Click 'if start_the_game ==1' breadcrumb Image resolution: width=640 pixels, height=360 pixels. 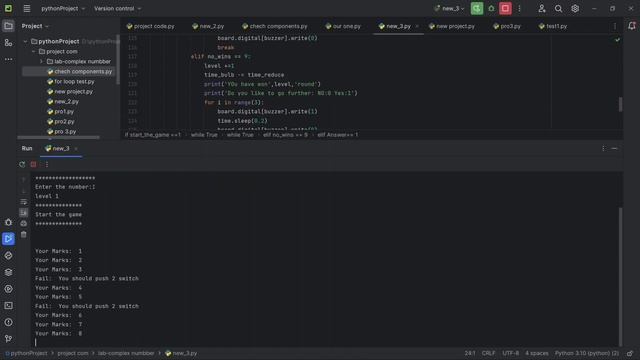(153, 135)
